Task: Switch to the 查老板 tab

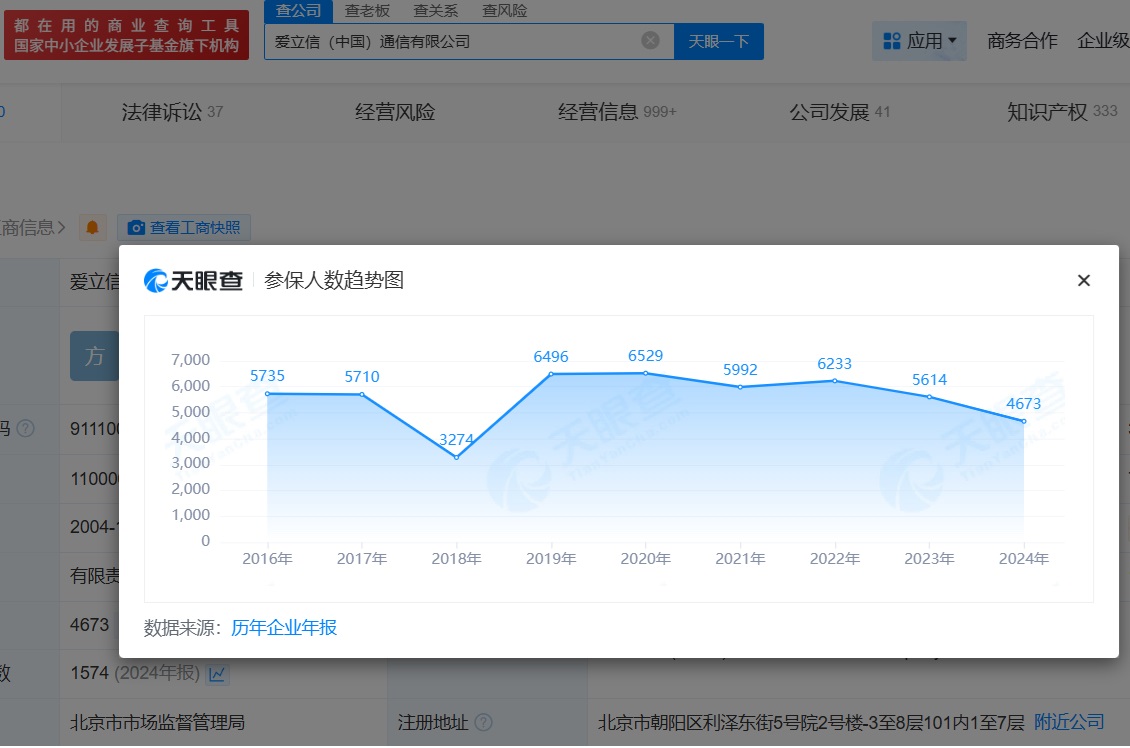Action: click(367, 11)
